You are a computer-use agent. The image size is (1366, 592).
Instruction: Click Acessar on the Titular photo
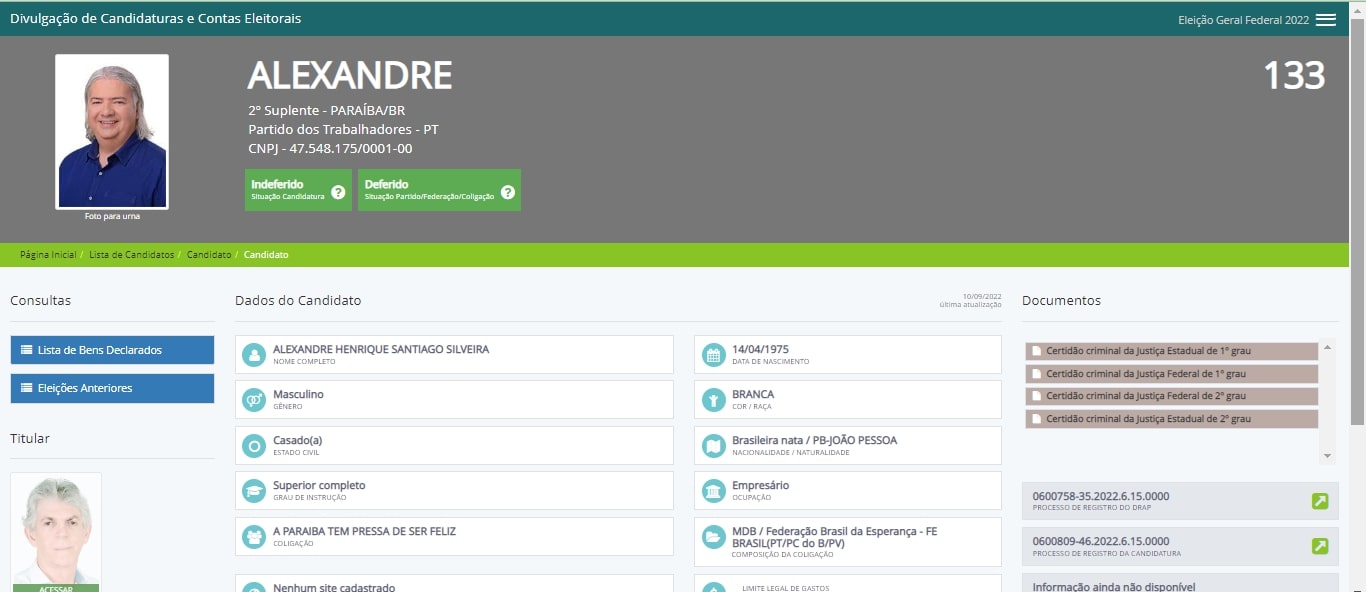click(56, 588)
